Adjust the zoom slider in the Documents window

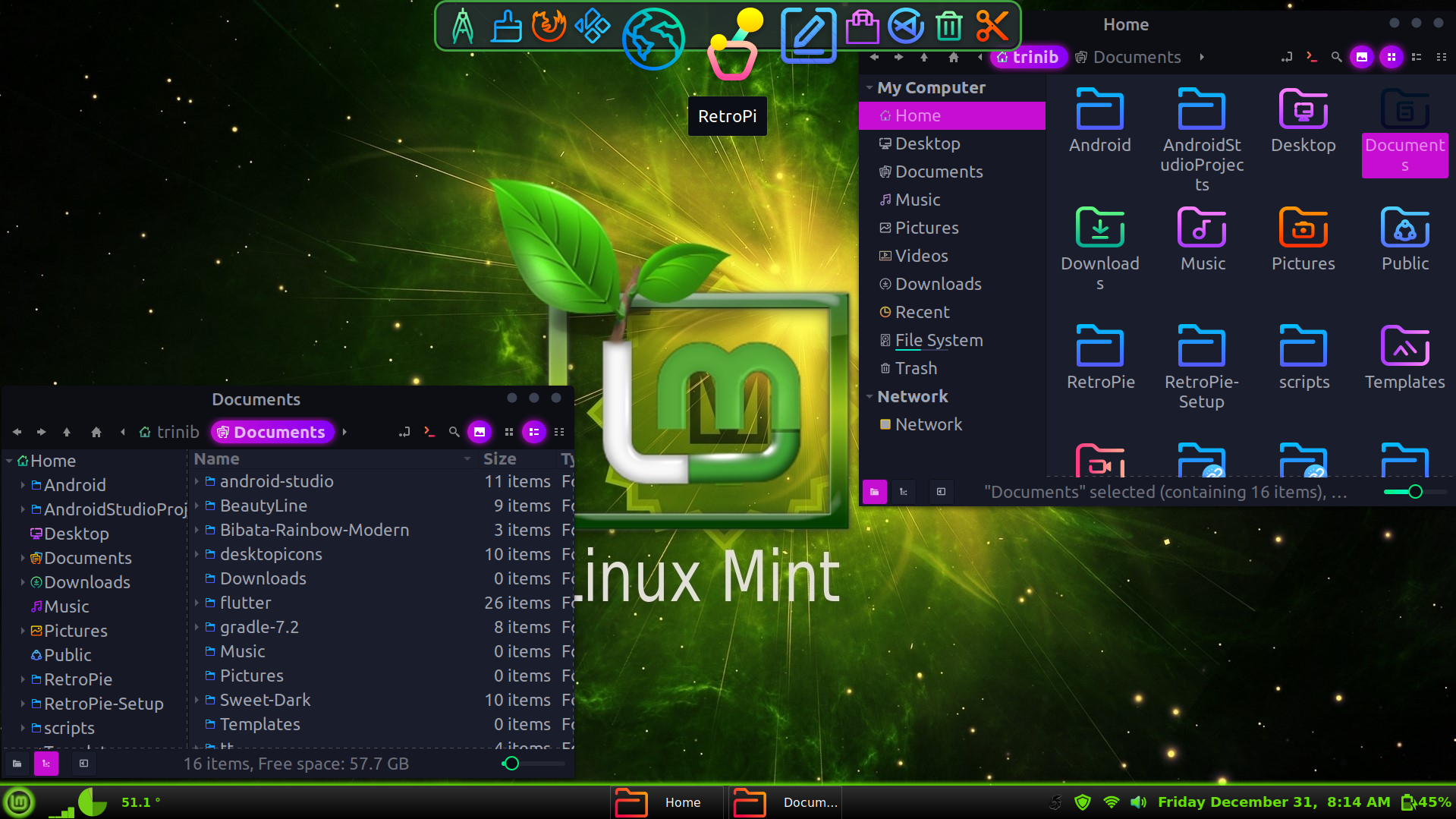tap(533, 764)
